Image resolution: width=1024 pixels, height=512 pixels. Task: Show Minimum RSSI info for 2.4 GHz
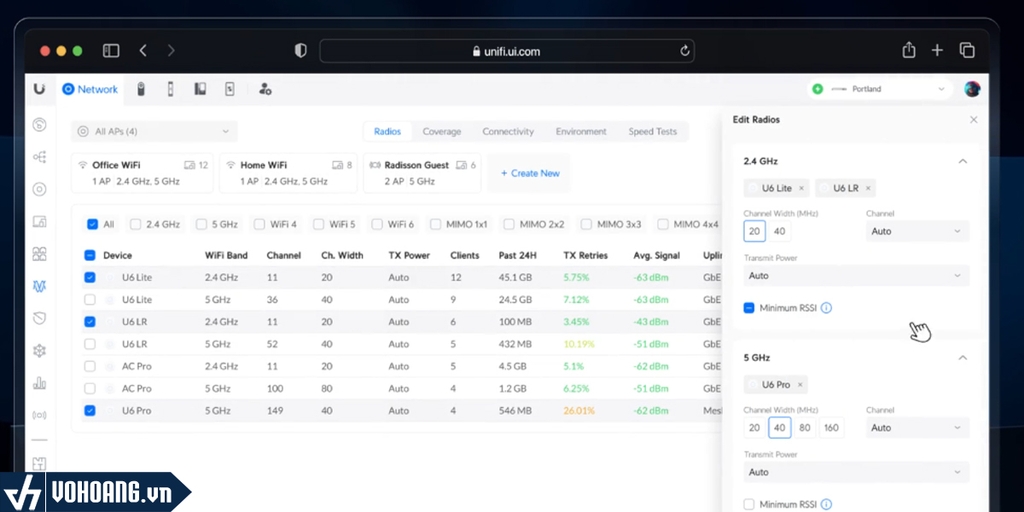pos(826,308)
